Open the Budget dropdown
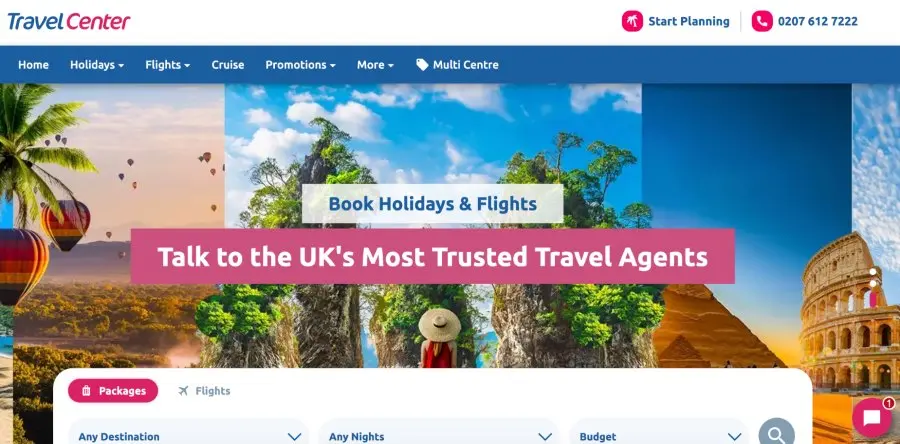Viewport: 900px width, 444px height. pyautogui.click(x=659, y=433)
